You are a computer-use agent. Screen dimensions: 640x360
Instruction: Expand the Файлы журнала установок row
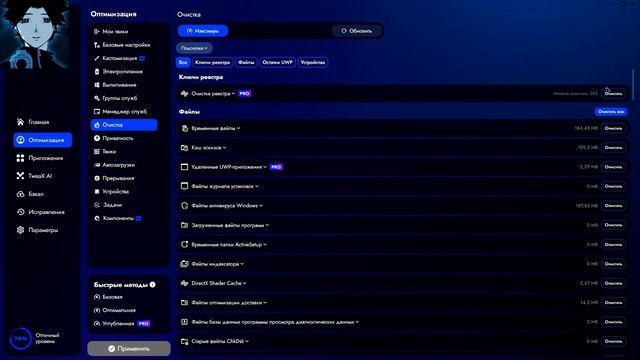[257, 186]
